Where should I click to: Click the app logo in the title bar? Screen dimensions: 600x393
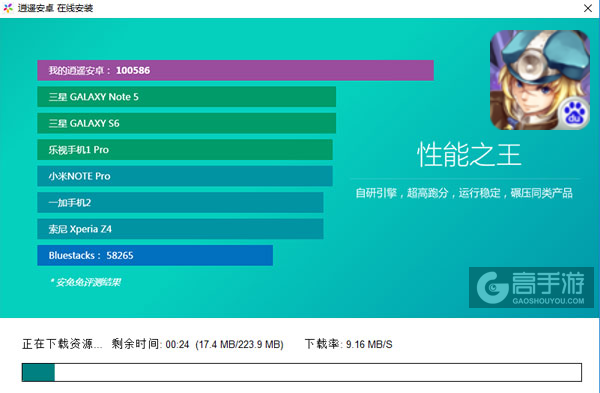pos(8,8)
